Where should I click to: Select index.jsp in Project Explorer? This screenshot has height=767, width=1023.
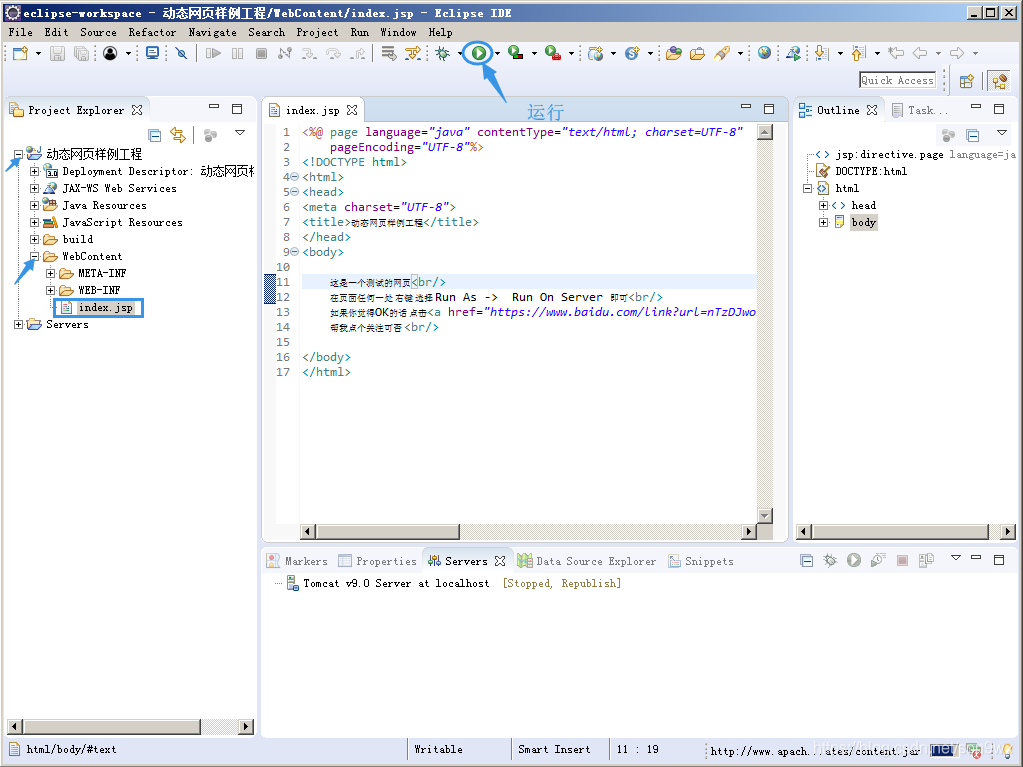[x=105, y=307]
